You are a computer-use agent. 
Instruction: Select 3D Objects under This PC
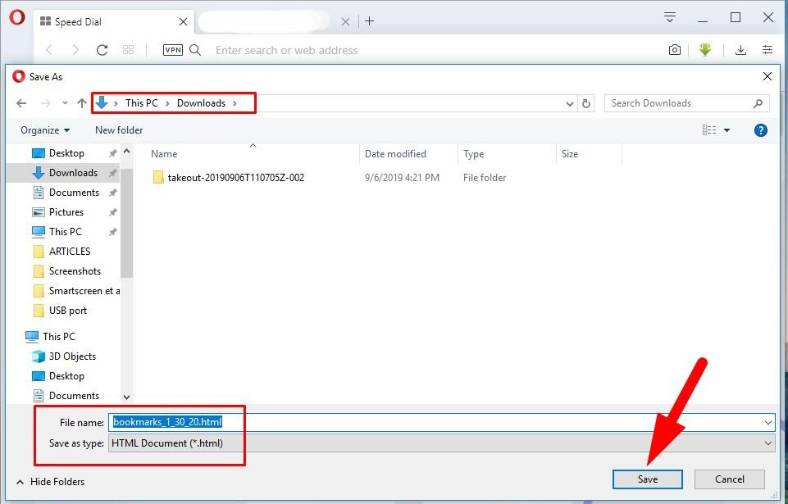pos(72,356)
